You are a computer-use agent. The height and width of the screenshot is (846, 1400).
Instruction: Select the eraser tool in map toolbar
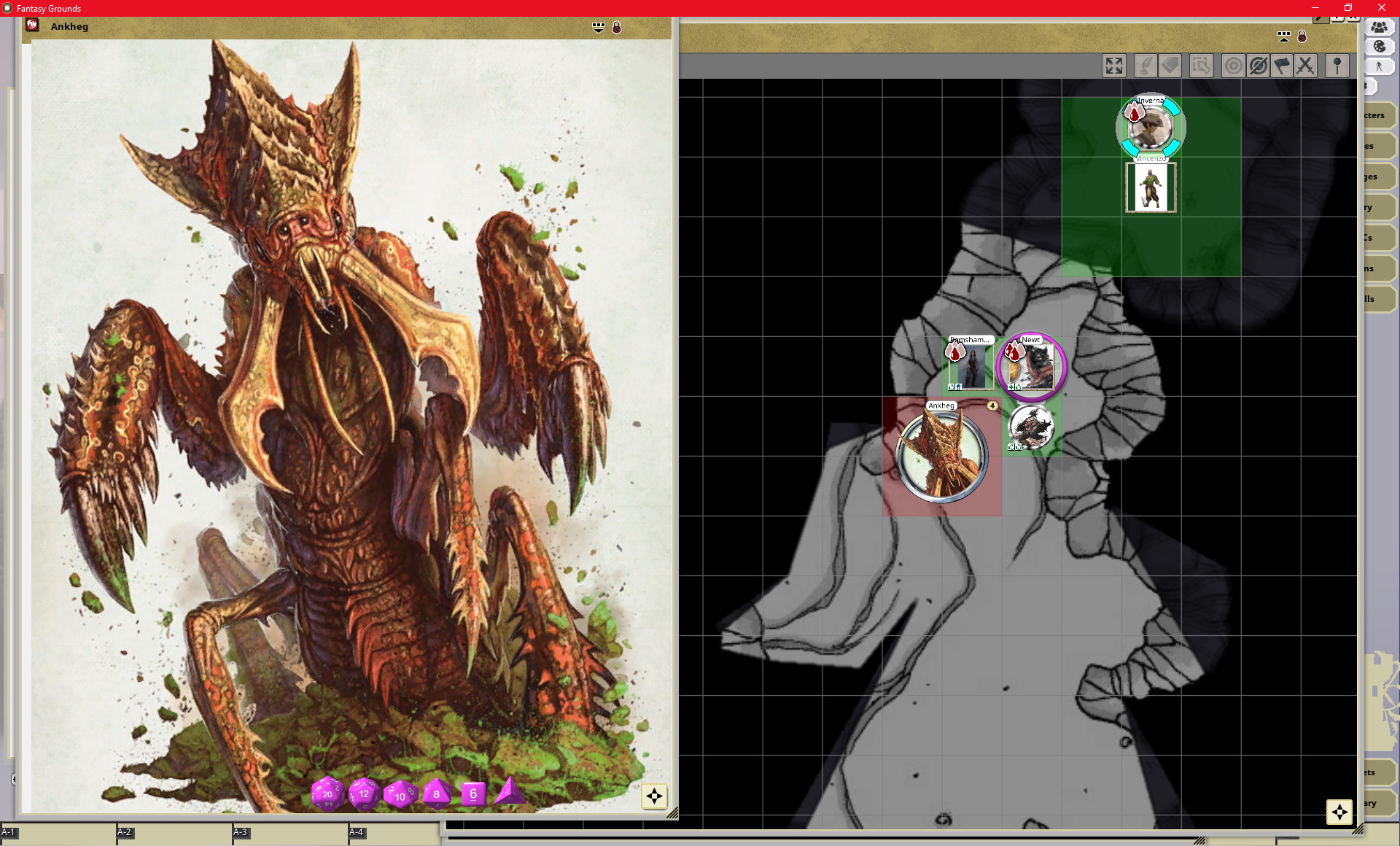click(1170, 66)
